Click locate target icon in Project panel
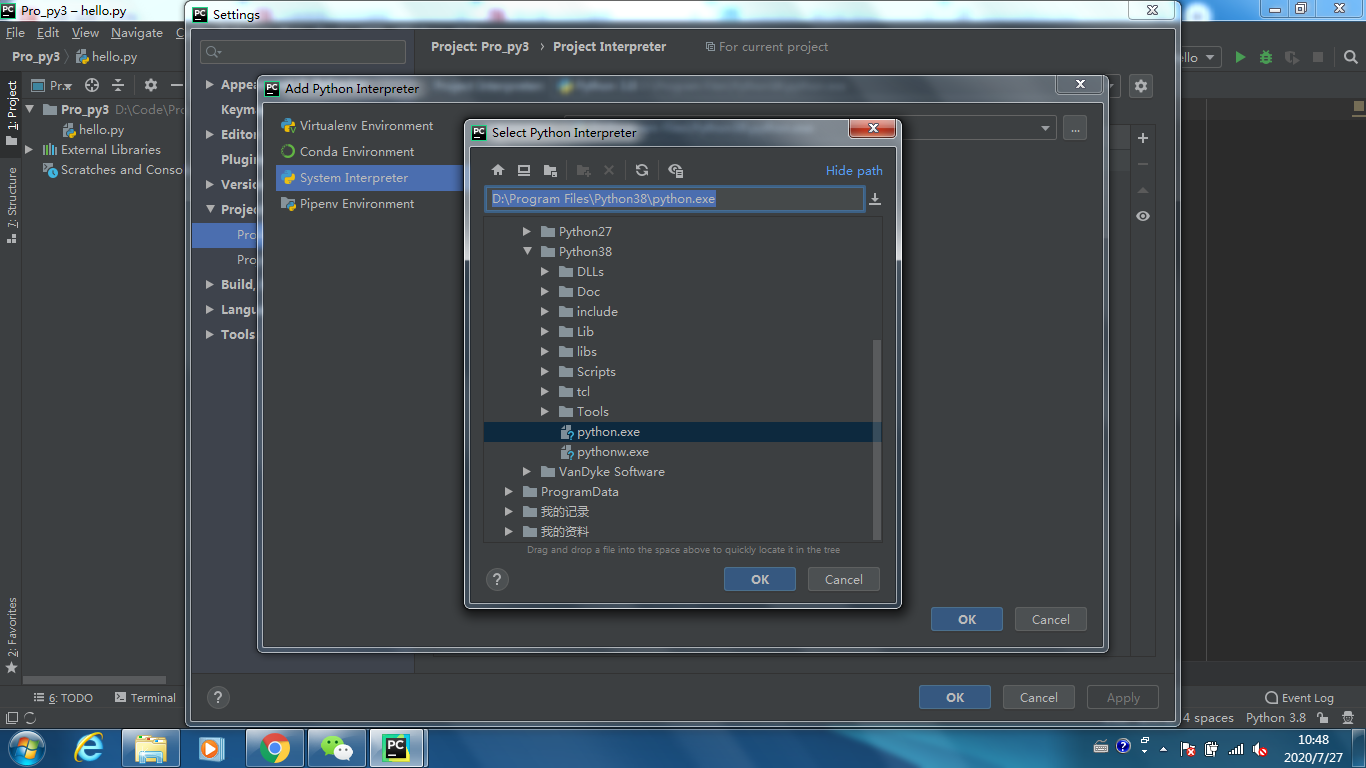Viewport: 1366px width, 768px height. (92, 85)
